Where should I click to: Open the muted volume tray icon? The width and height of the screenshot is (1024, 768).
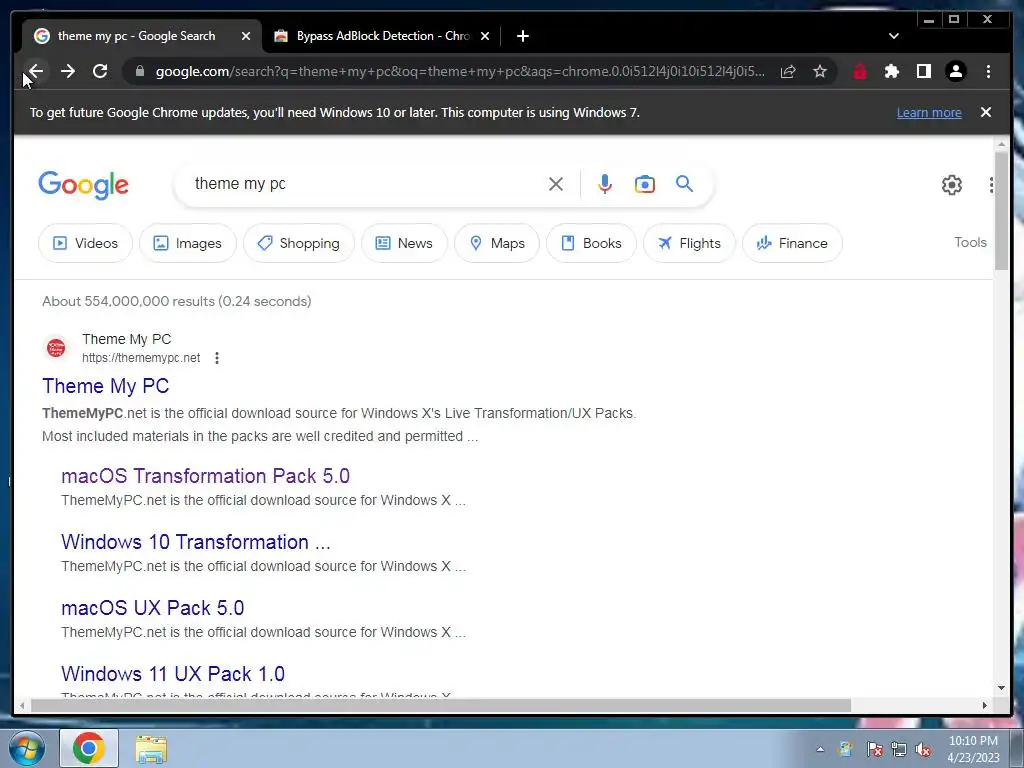[923, 750]
